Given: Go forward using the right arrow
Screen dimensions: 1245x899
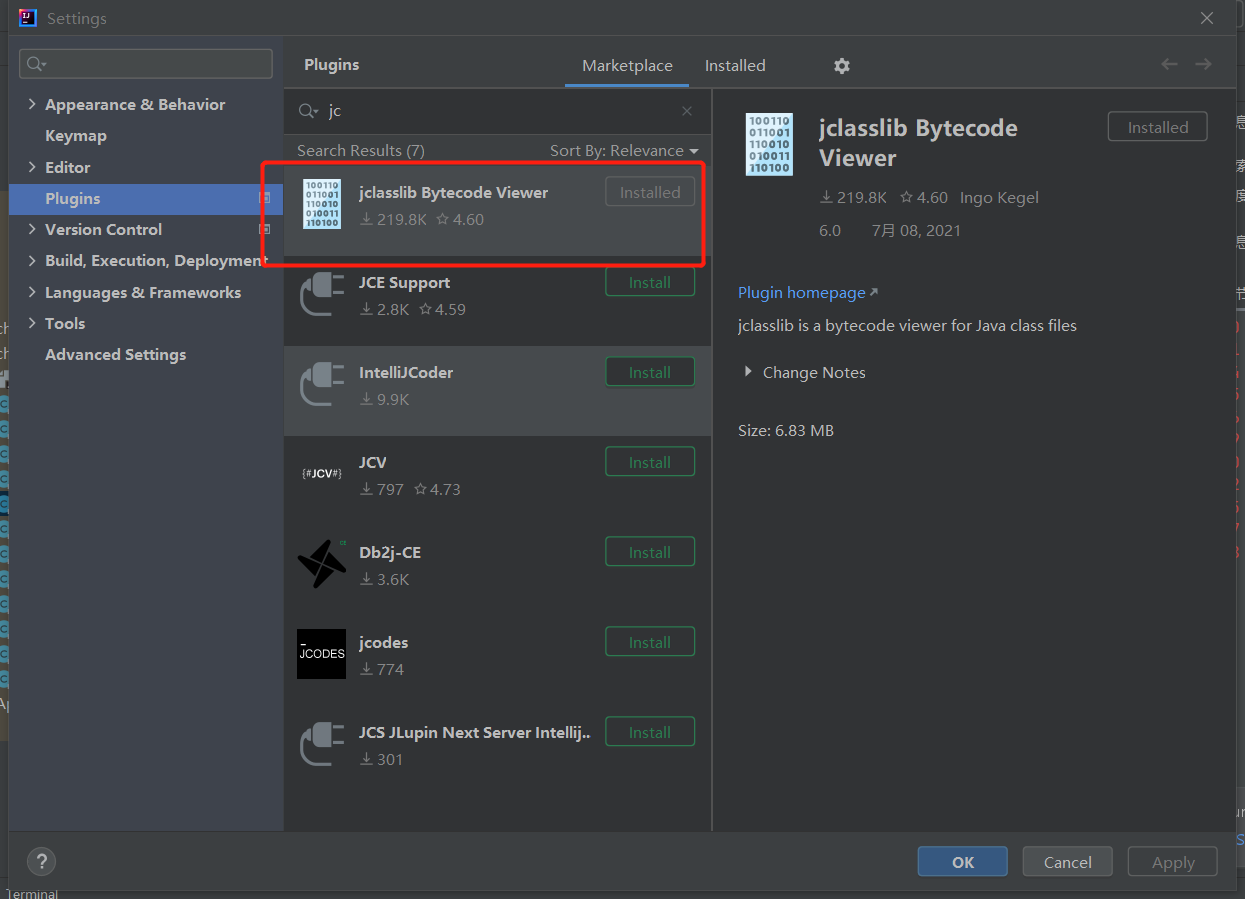Looking at the screenshot, I should [x=1203, y=65].
